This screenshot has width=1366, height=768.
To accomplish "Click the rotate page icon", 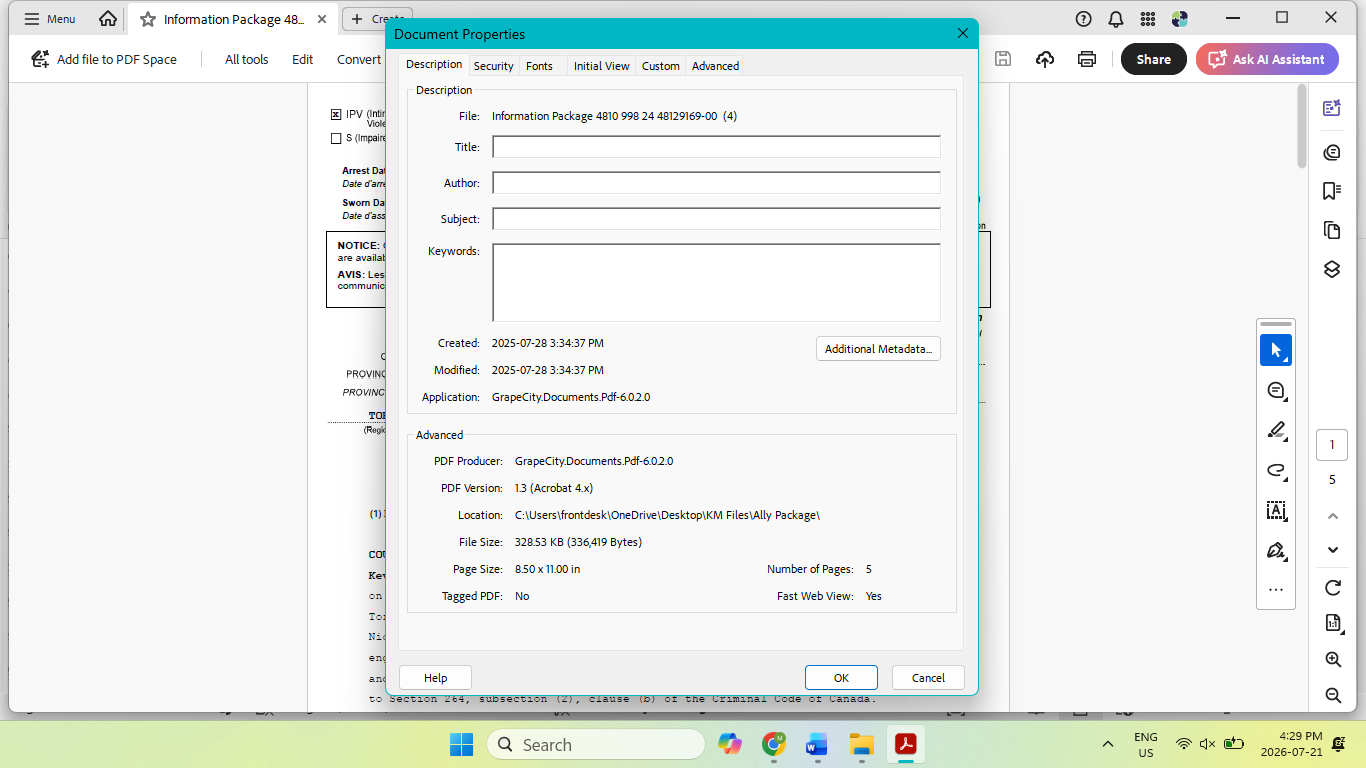I will click(x=1332, y=587).
